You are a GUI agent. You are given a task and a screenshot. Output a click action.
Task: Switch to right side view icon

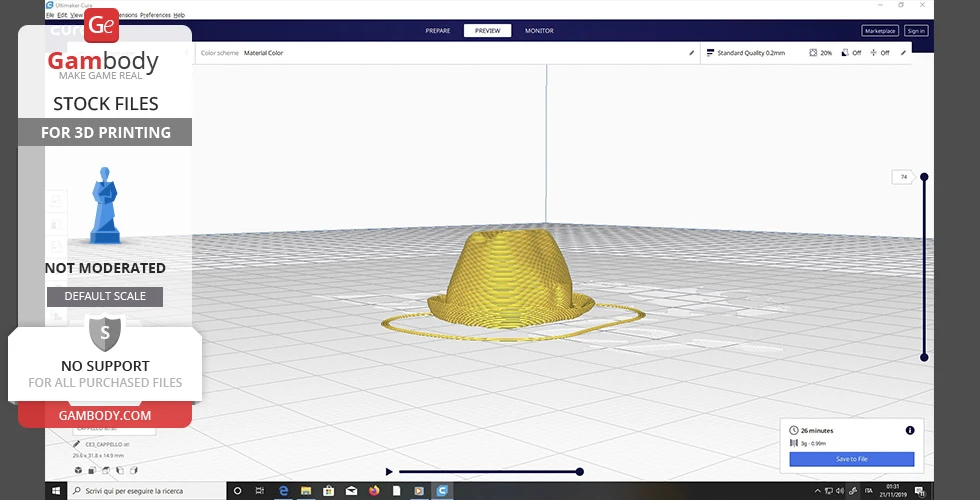click(x=134, y=471)
